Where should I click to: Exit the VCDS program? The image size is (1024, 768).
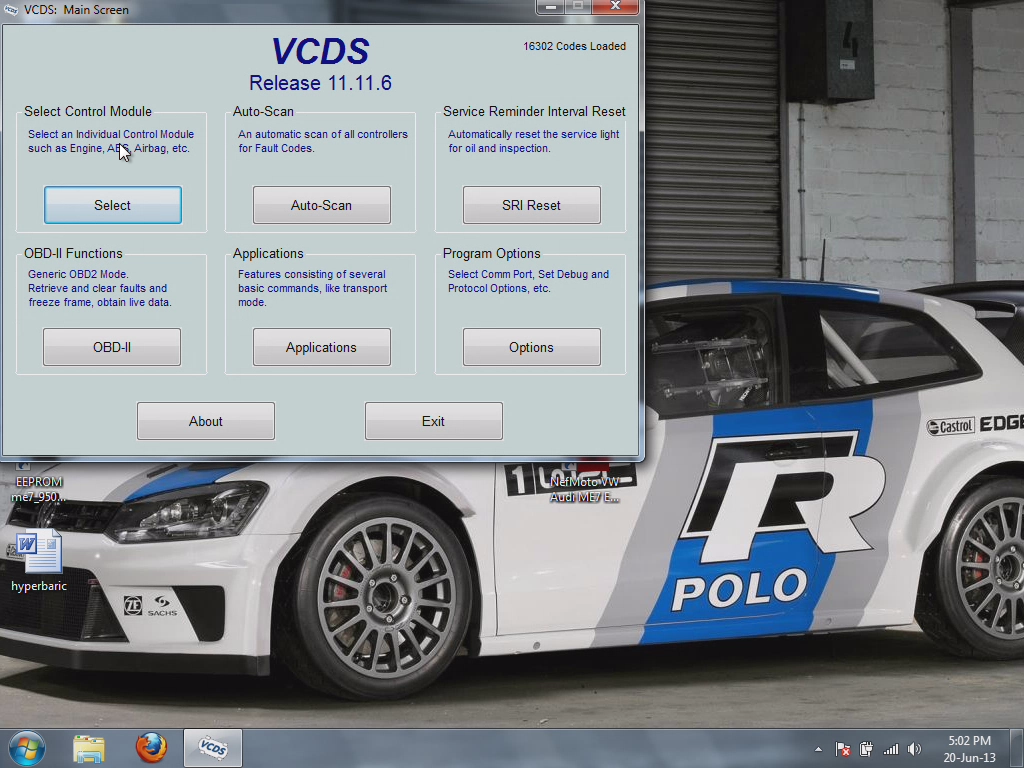(x=433, y=420)
